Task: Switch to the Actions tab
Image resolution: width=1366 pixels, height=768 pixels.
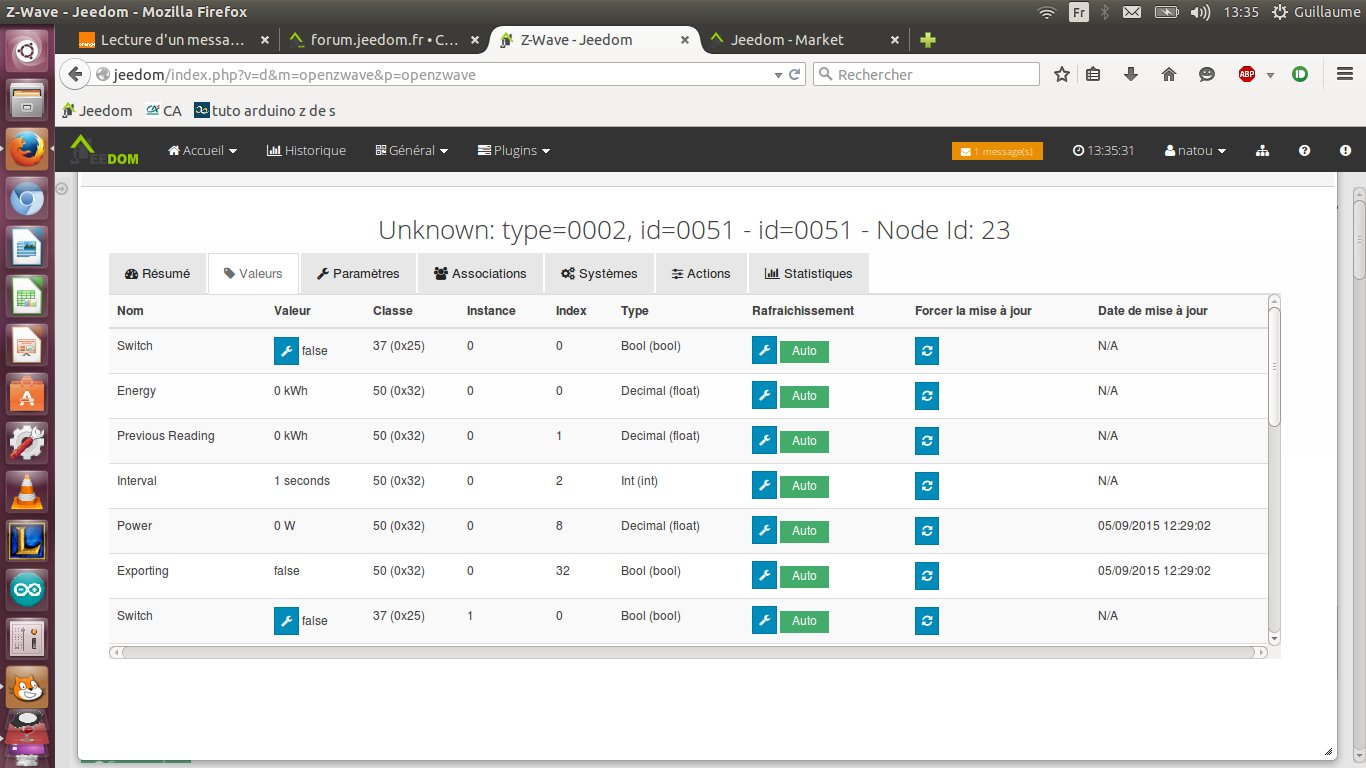Action: pos(701,273)
